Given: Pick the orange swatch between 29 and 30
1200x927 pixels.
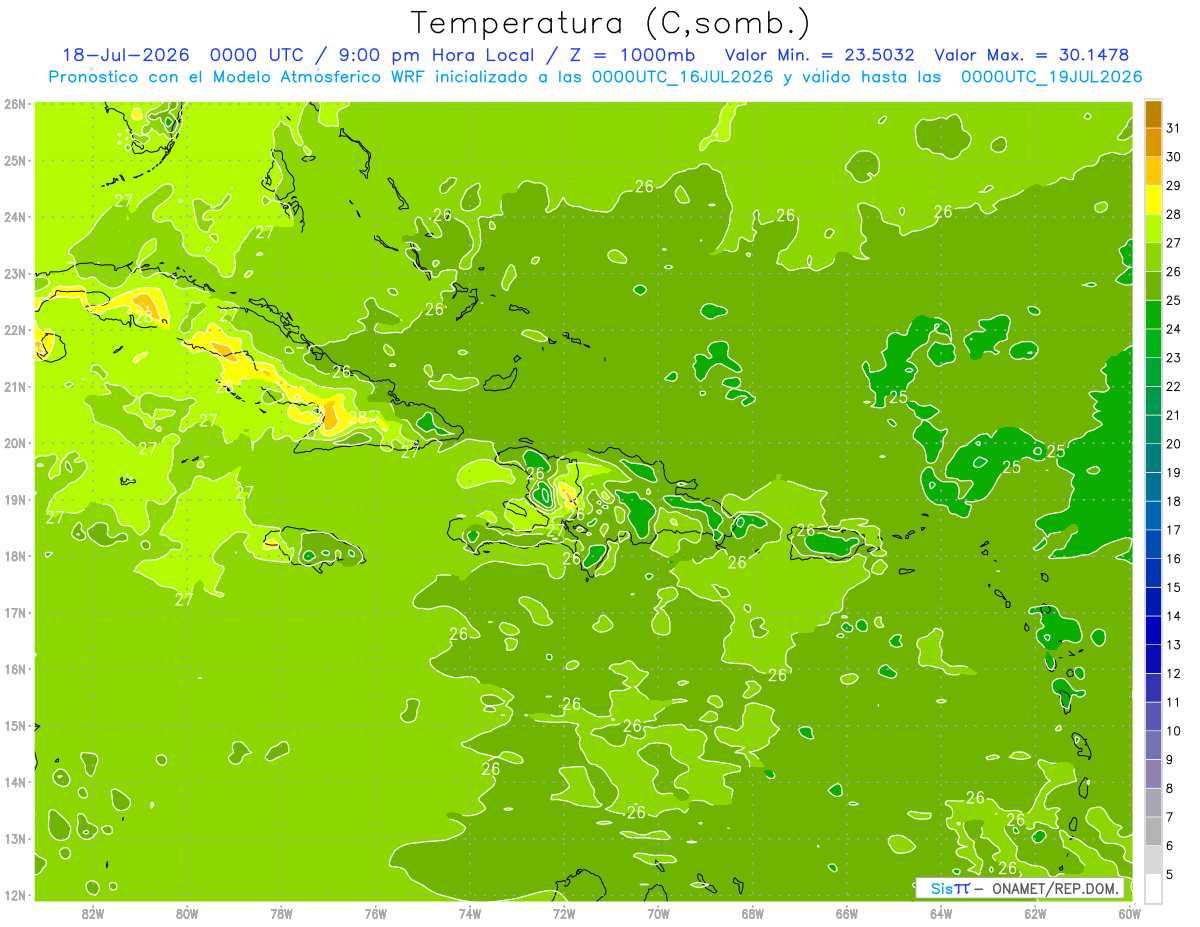Looking at the screenshot, I should (1153, 171).
